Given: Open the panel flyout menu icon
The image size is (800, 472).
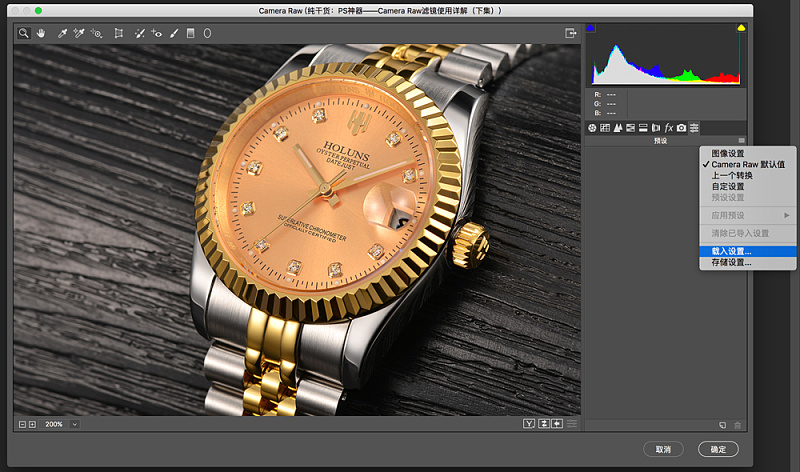Looking at the screenshot, I should (x=741, y=140).
